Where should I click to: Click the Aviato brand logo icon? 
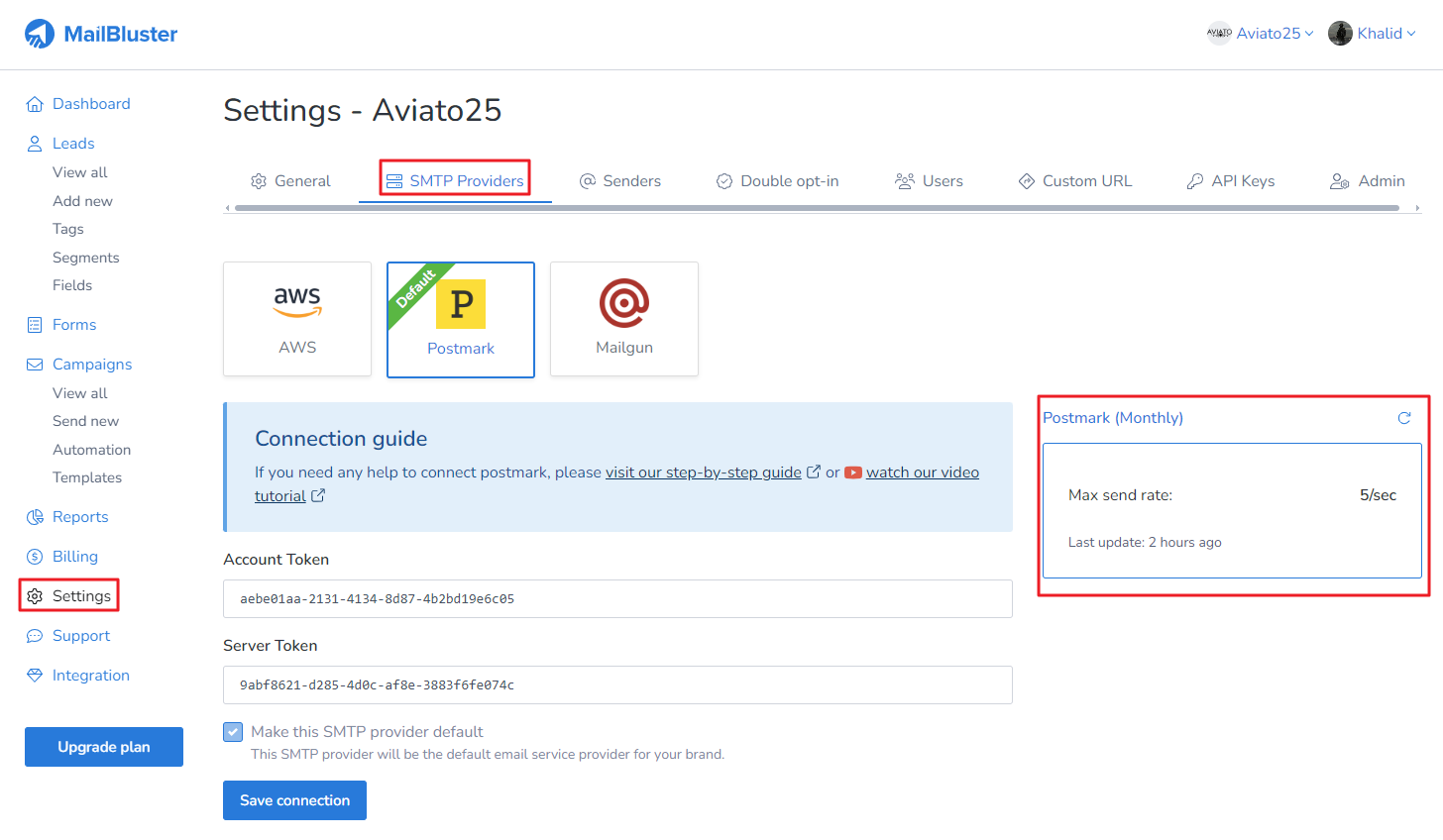(1218, 34)
